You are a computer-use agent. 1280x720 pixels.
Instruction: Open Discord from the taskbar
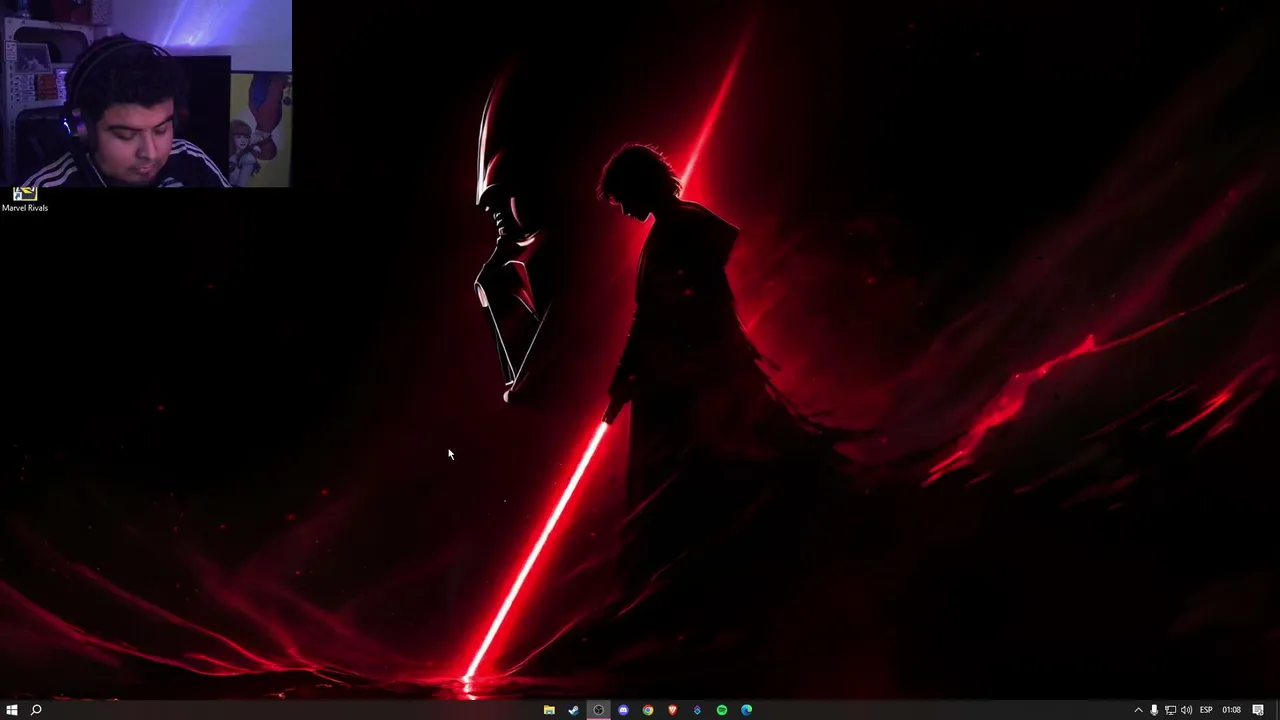pos(623,710)
